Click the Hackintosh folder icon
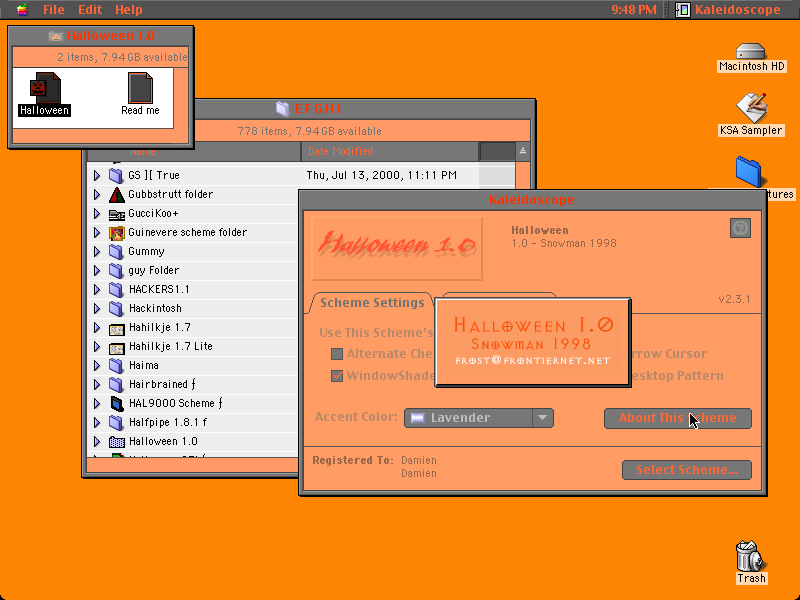The image size is (800, 600). coord(116,309)
